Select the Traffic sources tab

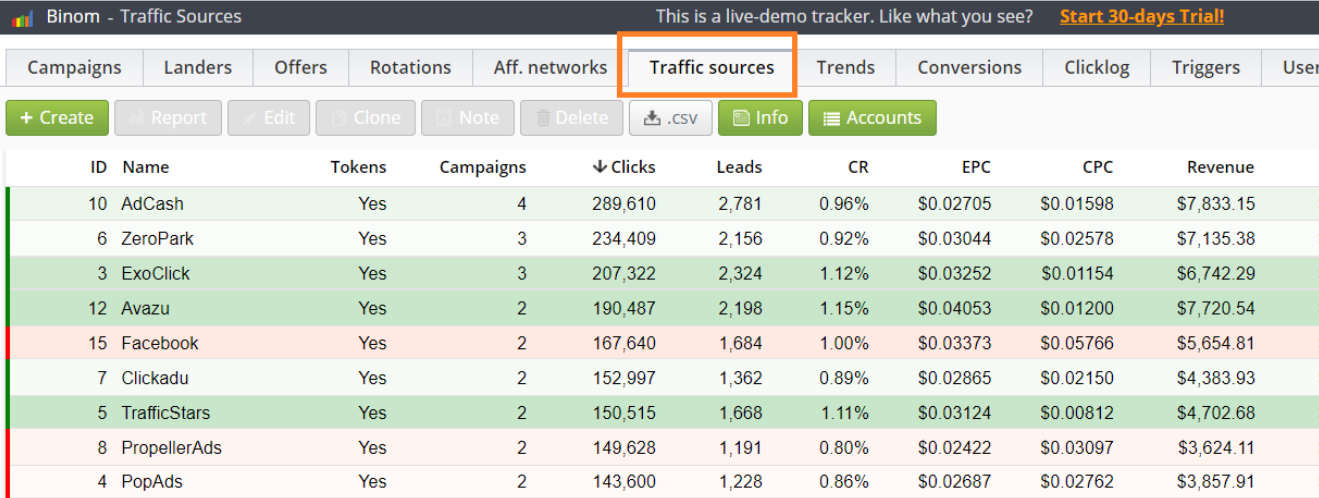pos(711,67)
